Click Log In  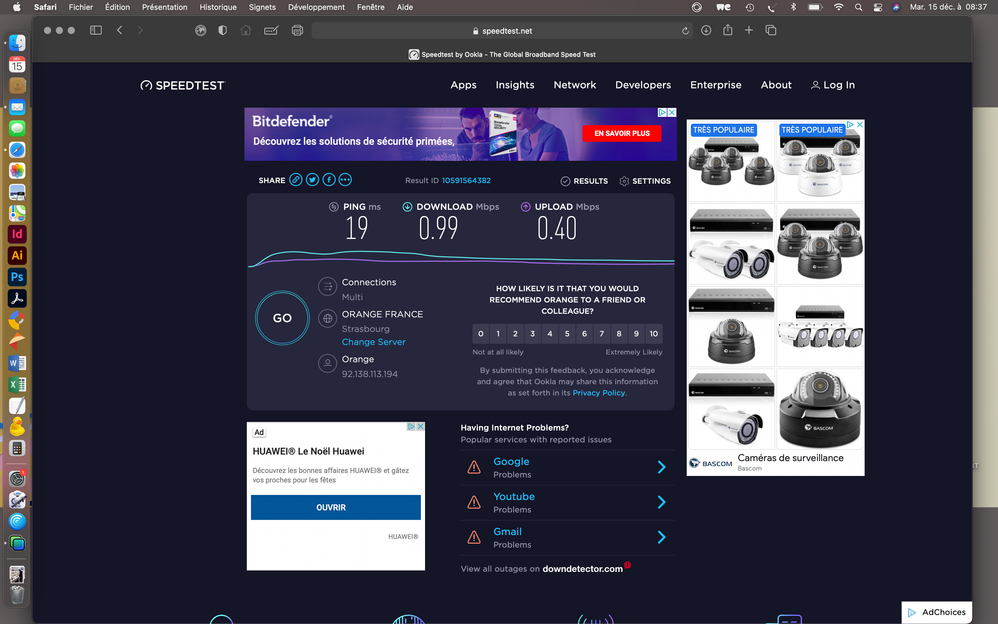pos(833,85)
